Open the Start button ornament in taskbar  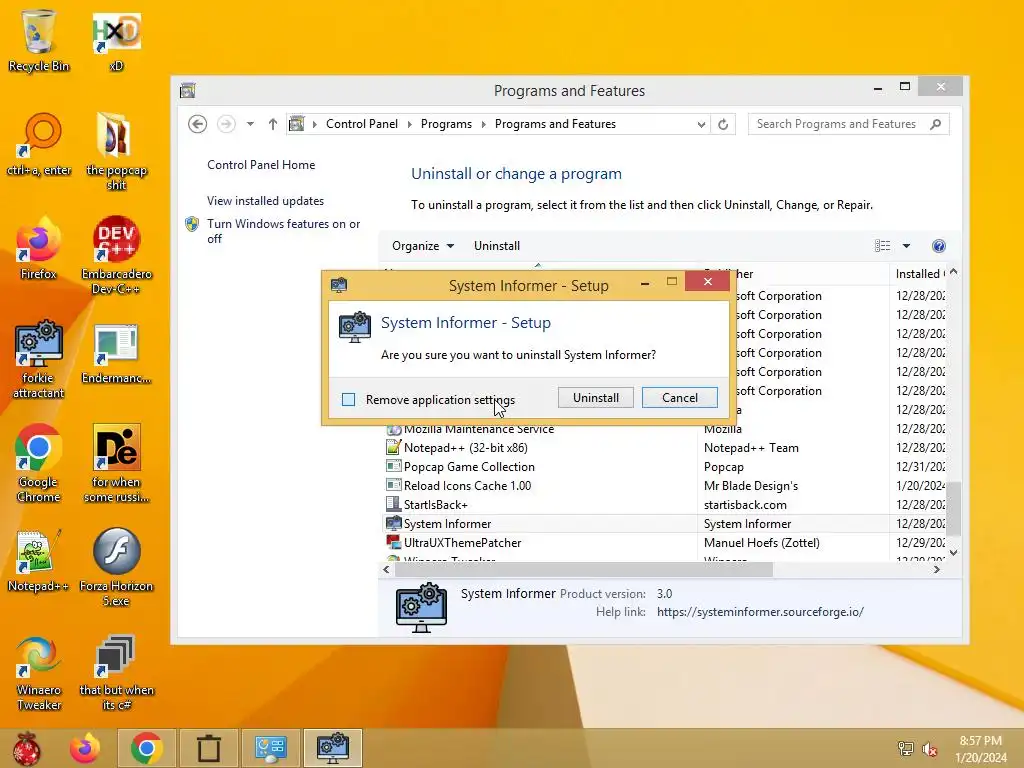26,748
